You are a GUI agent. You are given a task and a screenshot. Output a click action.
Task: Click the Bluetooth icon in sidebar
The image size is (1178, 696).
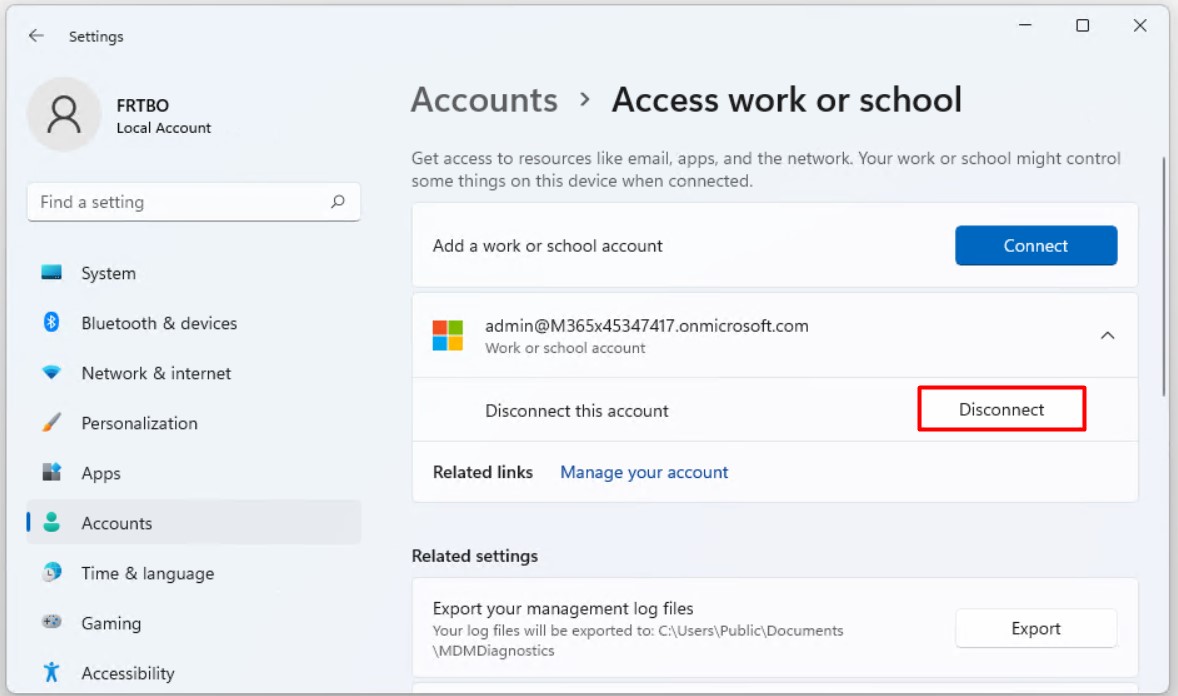click(51, 322)
